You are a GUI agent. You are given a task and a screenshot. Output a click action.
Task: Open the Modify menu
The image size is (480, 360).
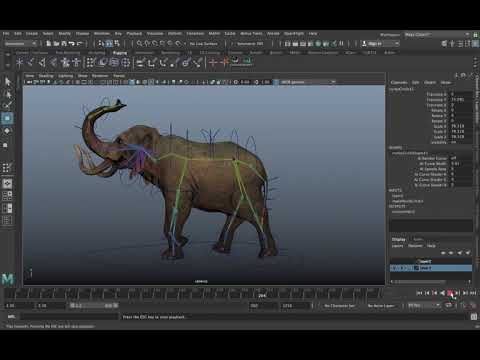click(x=65, y=34)
